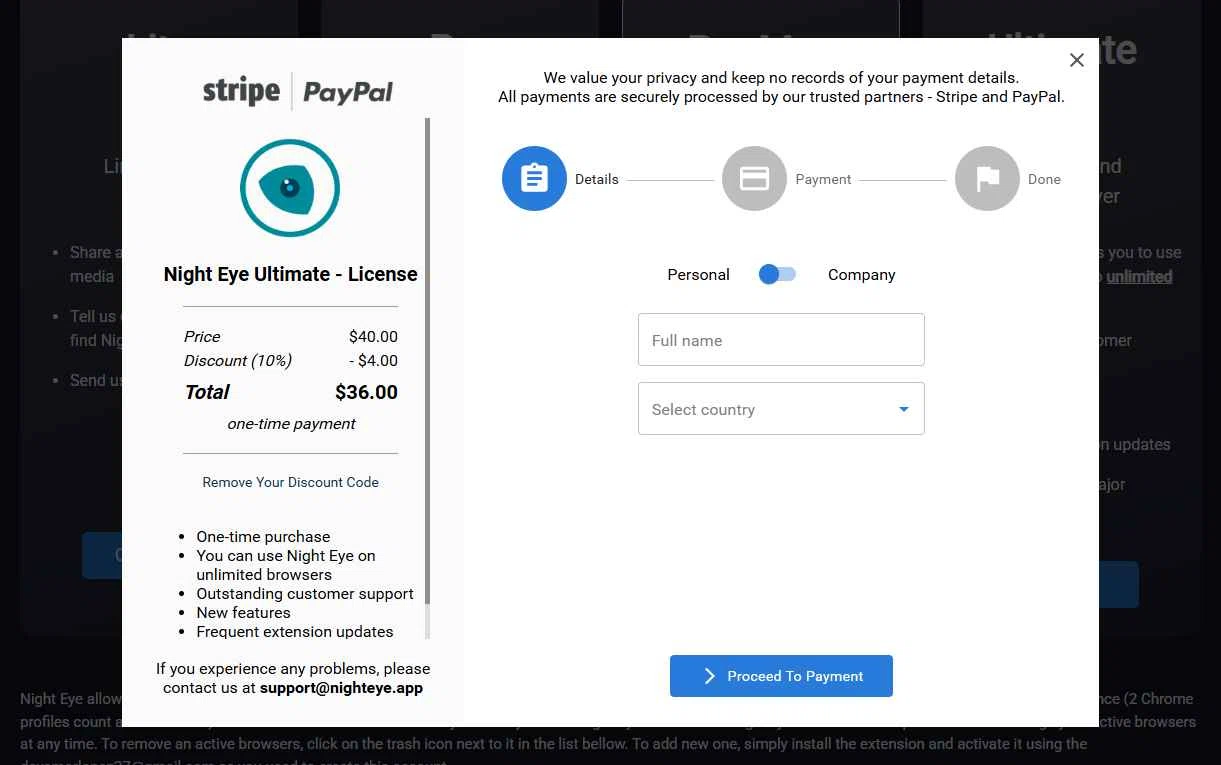This screenshot has width=1221, height=765.
Task: Click the Payment step label
Action: 823,179
